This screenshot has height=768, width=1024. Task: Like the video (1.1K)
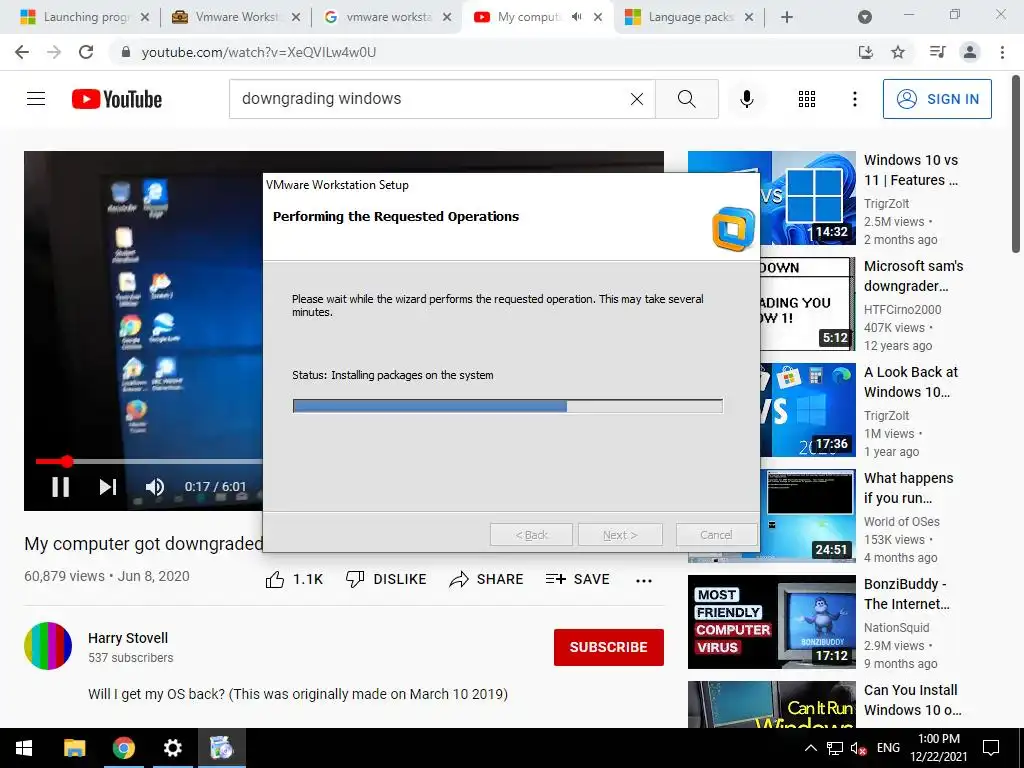295,579
